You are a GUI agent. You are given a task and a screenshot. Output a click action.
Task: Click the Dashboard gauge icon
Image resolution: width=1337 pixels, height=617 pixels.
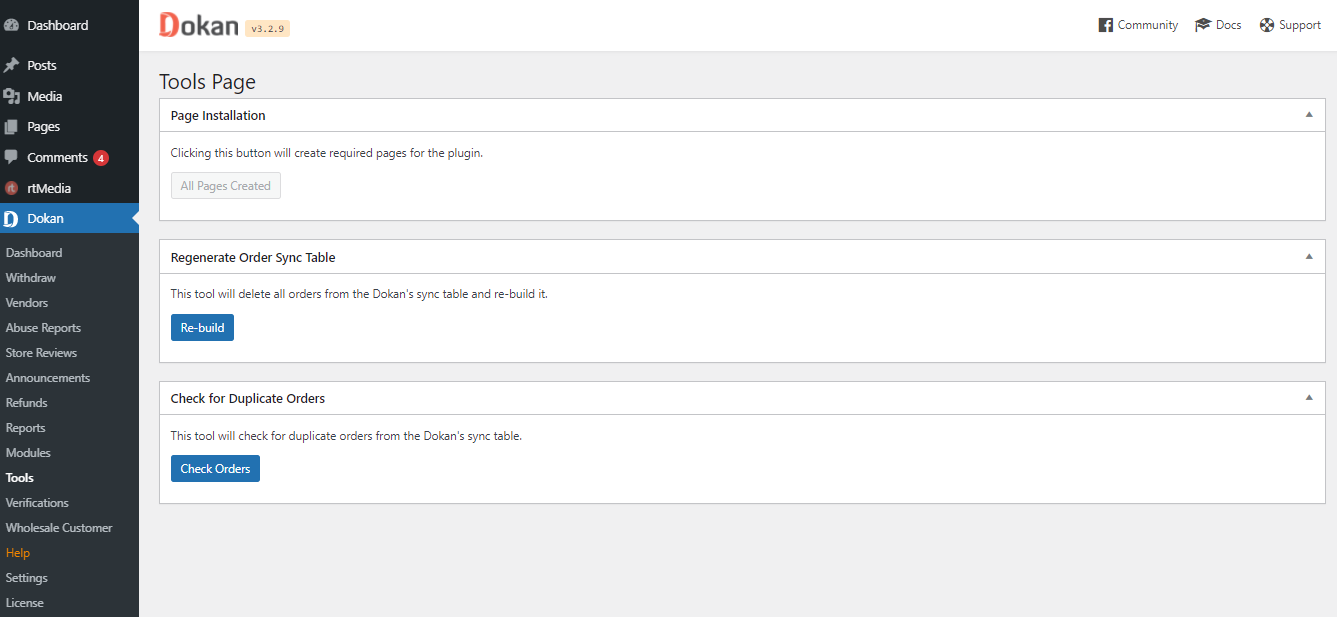pos(12,25)
